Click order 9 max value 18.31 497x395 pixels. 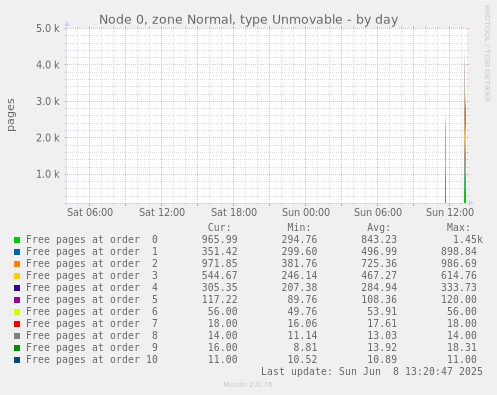[462, 348]
